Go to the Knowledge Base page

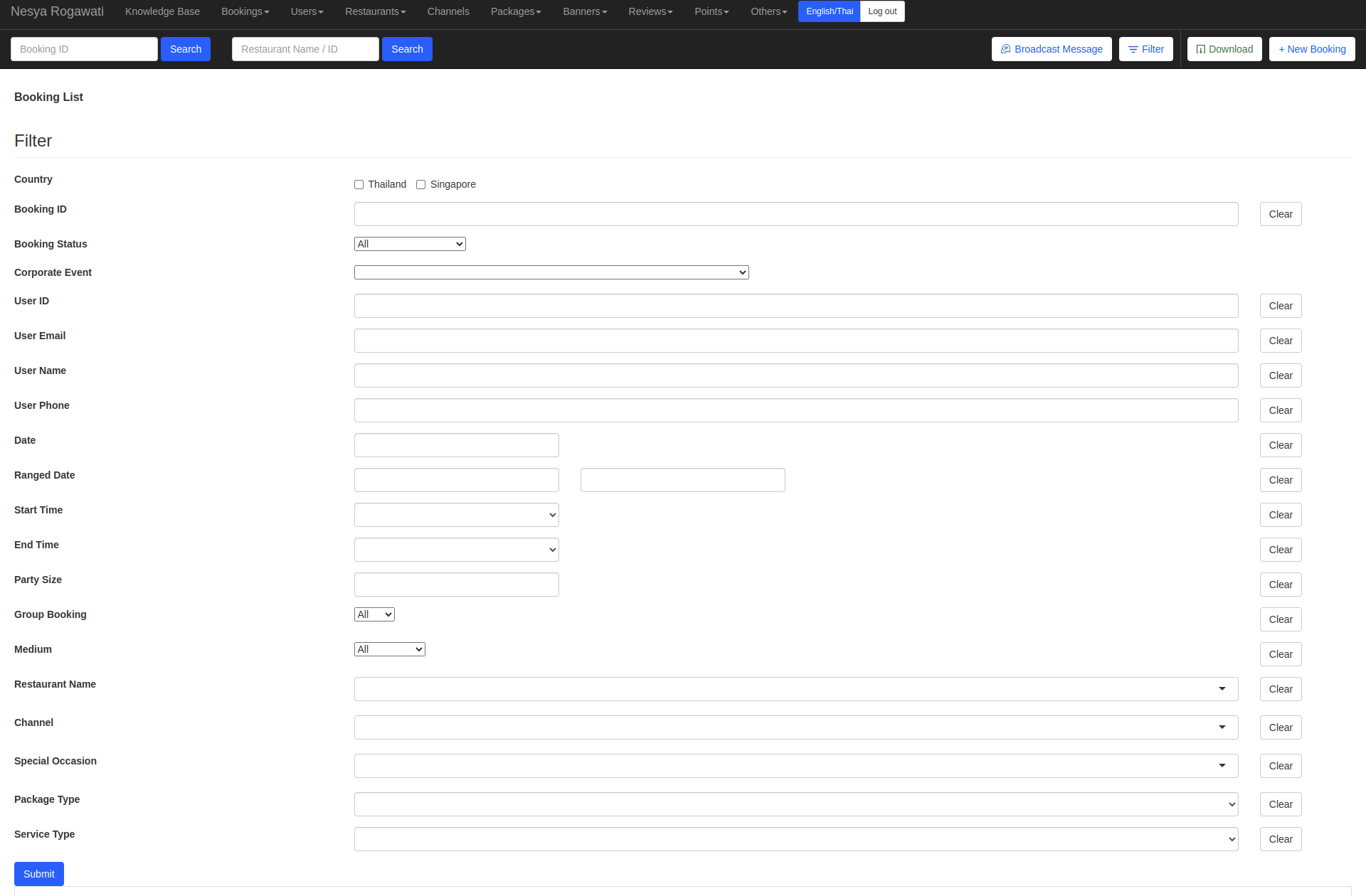[162, 11]
